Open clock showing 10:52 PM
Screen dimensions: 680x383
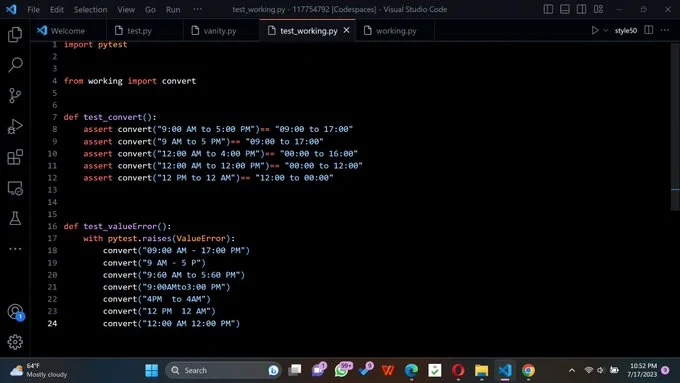point(643,370)
